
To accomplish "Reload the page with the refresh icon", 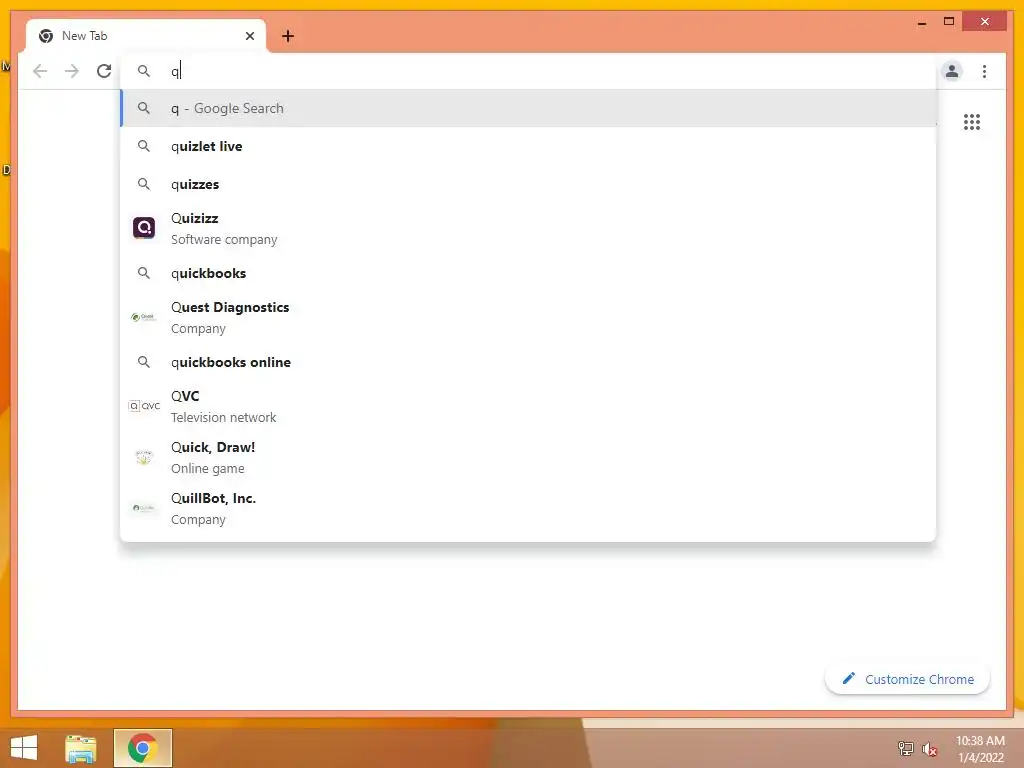I will coord(104,71).
